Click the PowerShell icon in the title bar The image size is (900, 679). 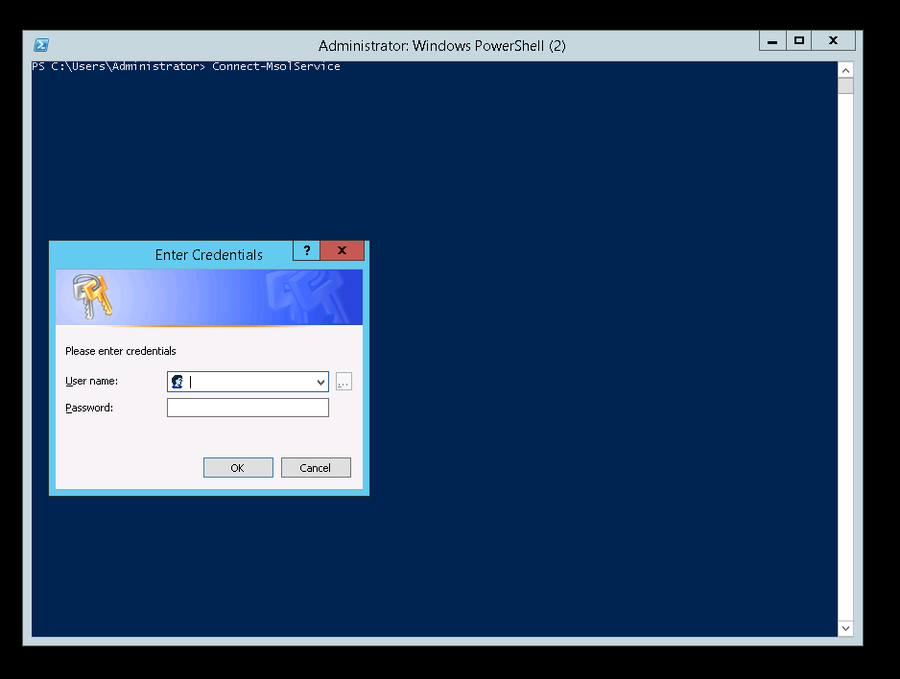click(x=42, y=45)
